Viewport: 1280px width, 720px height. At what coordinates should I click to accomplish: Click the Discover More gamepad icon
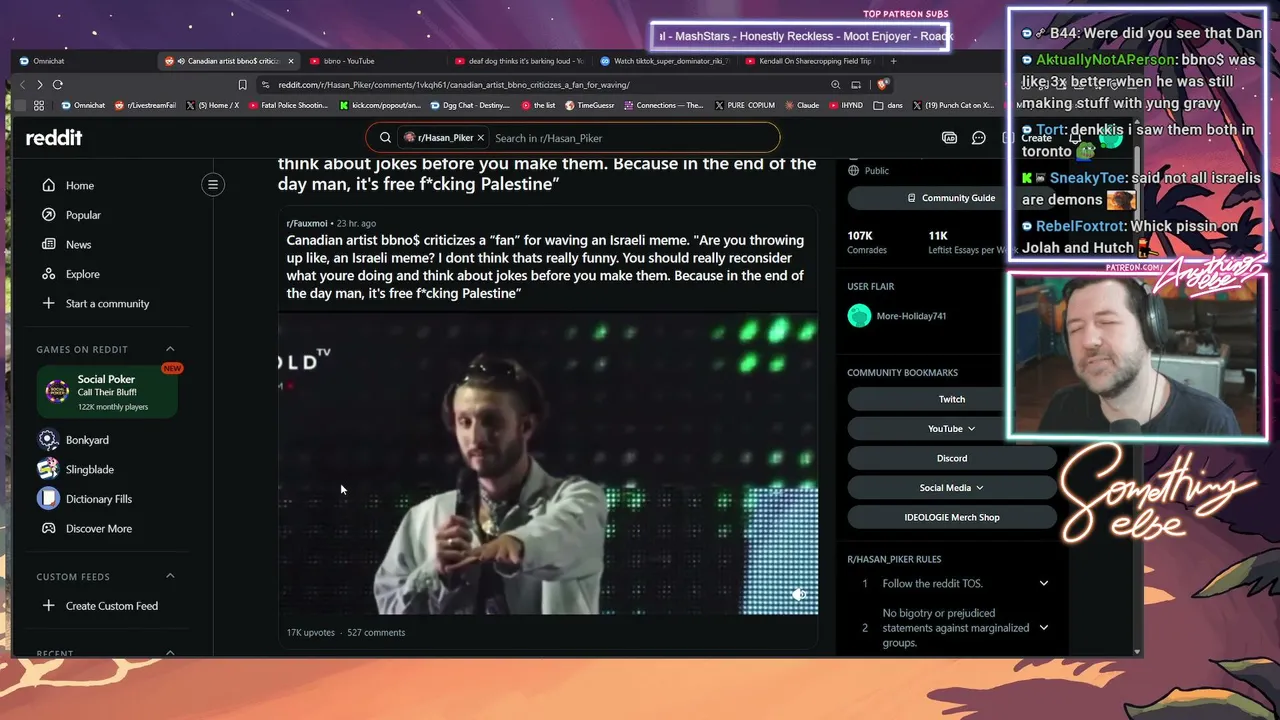coord(48,528)
